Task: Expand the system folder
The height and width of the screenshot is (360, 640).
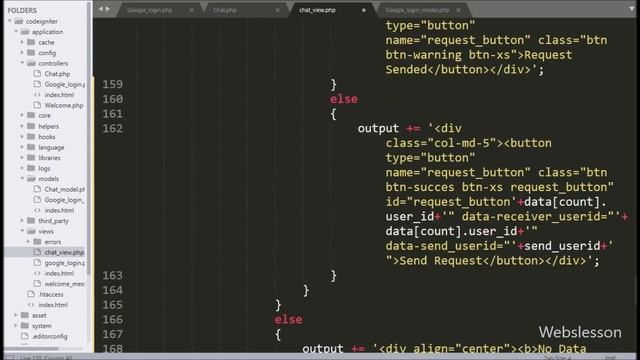Action: coord(16,326)
